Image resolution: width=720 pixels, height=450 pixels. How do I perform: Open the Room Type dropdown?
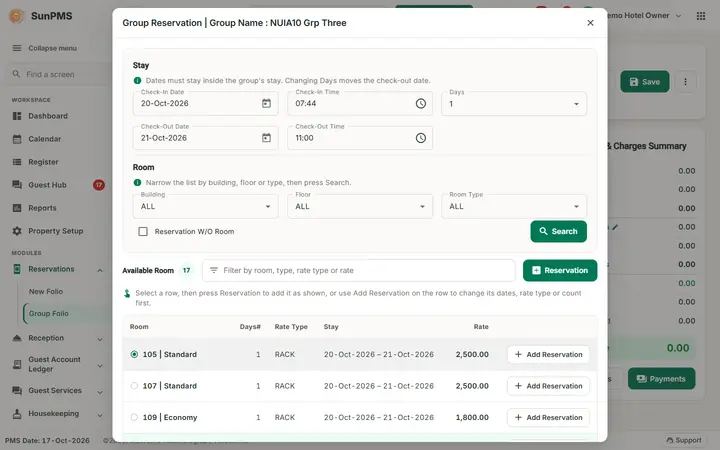pos(514,207)
